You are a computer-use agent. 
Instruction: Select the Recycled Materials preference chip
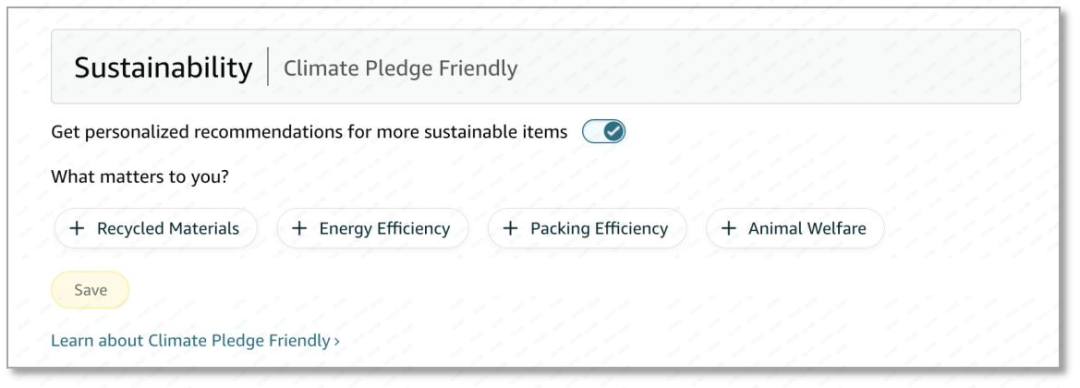click(156, 229)
